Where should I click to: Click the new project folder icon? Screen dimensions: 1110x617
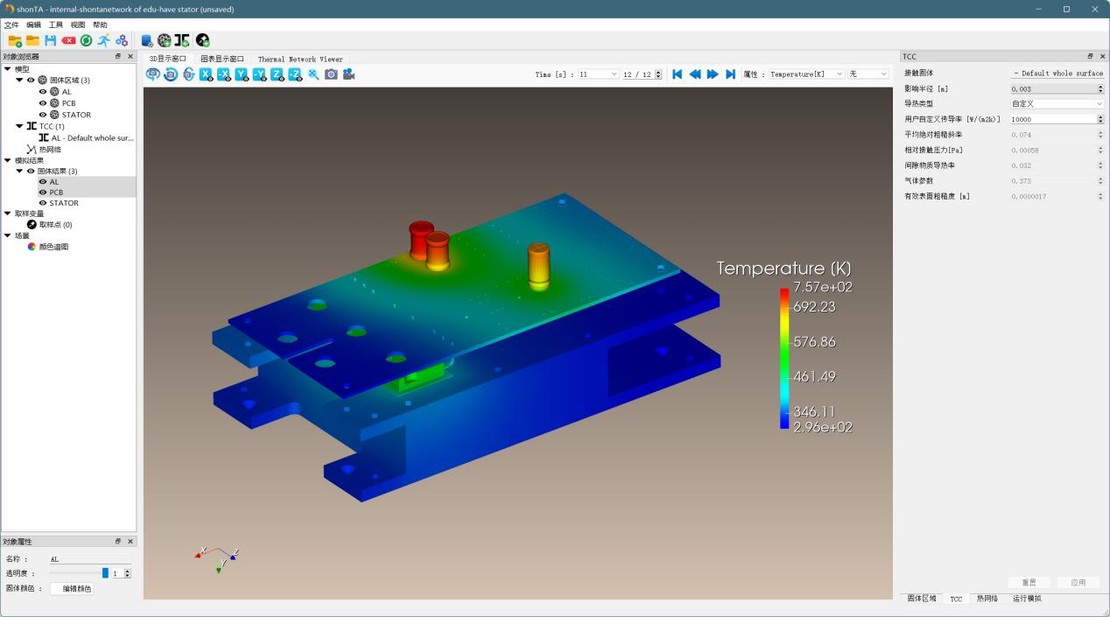tap(15, 40)
